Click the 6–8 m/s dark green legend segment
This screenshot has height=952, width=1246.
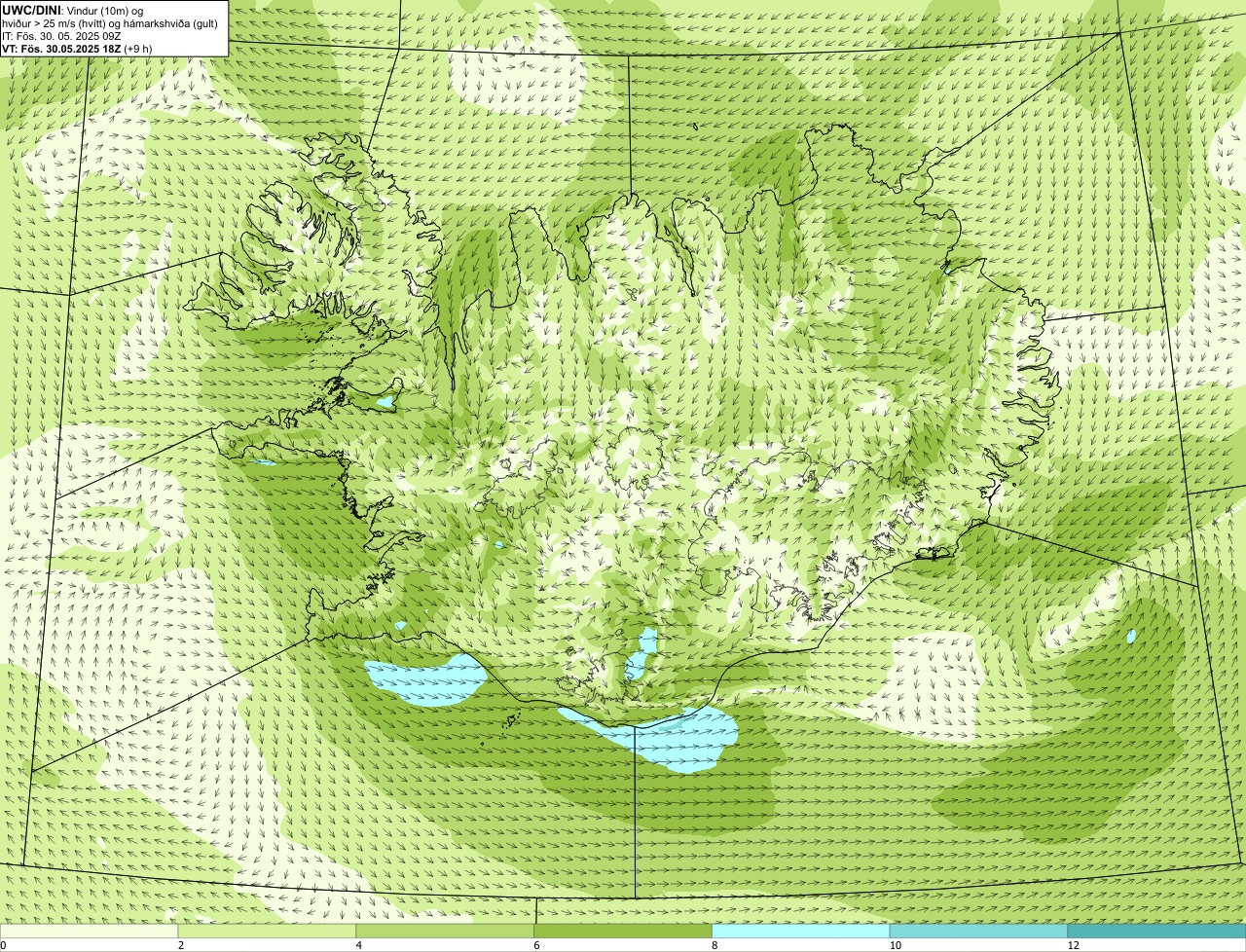tap(623, 932)
